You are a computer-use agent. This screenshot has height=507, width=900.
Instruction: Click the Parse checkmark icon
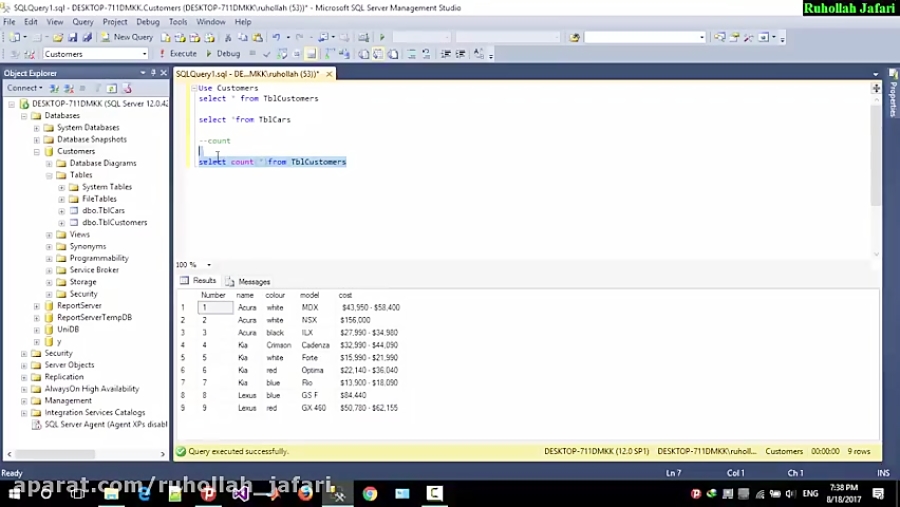click(x=266, y=54)
